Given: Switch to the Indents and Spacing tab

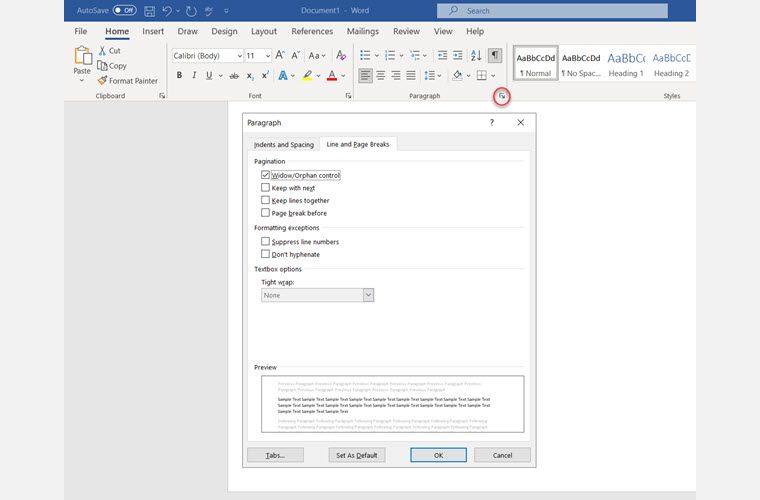Looking at the screenshot, I should [284, 145].
